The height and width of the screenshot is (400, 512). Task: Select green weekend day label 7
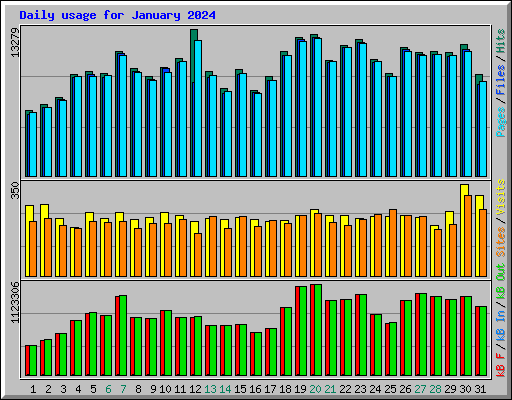pyautogui.click(x=123, y=389)
